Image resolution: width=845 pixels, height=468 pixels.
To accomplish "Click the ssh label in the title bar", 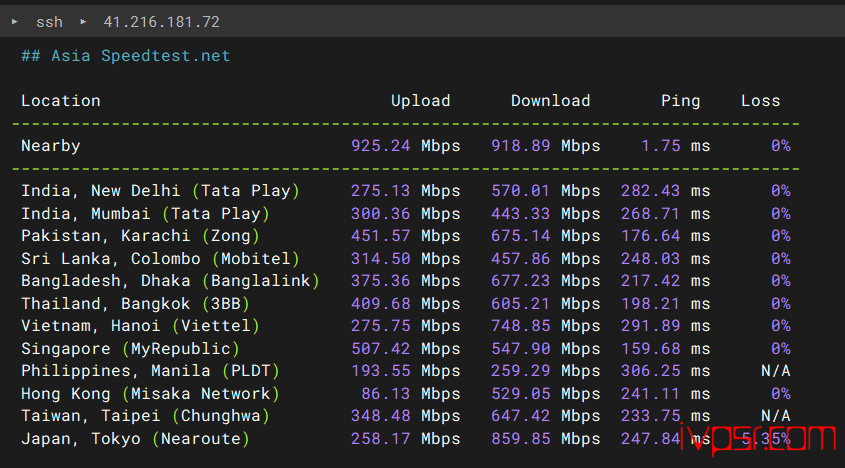I will tap(49, 21).
